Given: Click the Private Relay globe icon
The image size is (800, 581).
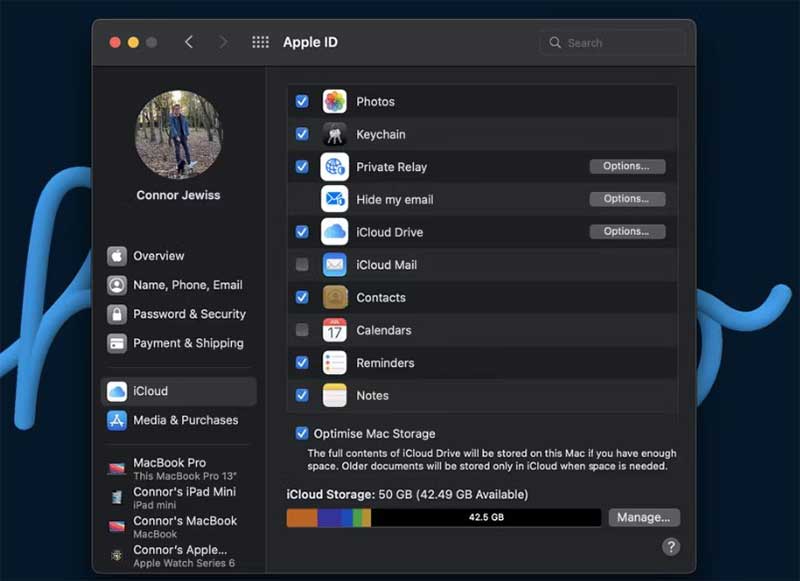Looking at the screenshot, I should click(335, 167).
